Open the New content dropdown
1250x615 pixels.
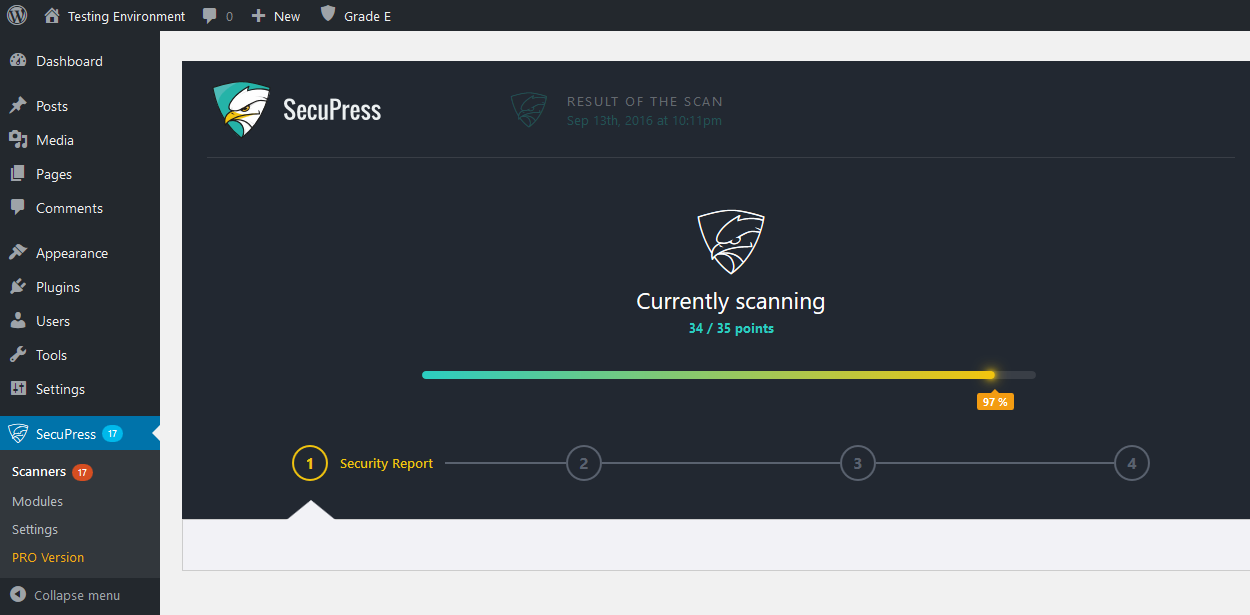(x=275, y=16)
